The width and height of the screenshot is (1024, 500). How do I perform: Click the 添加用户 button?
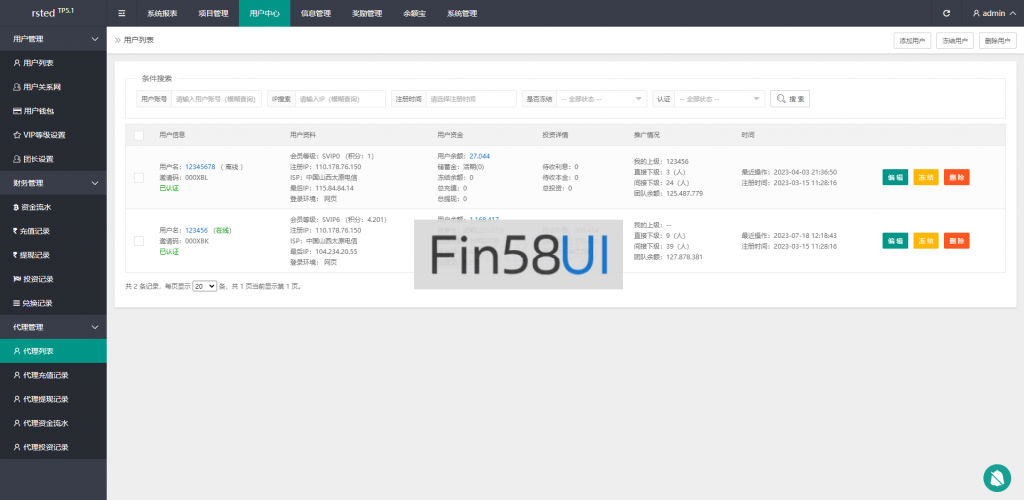coord(911,41)
